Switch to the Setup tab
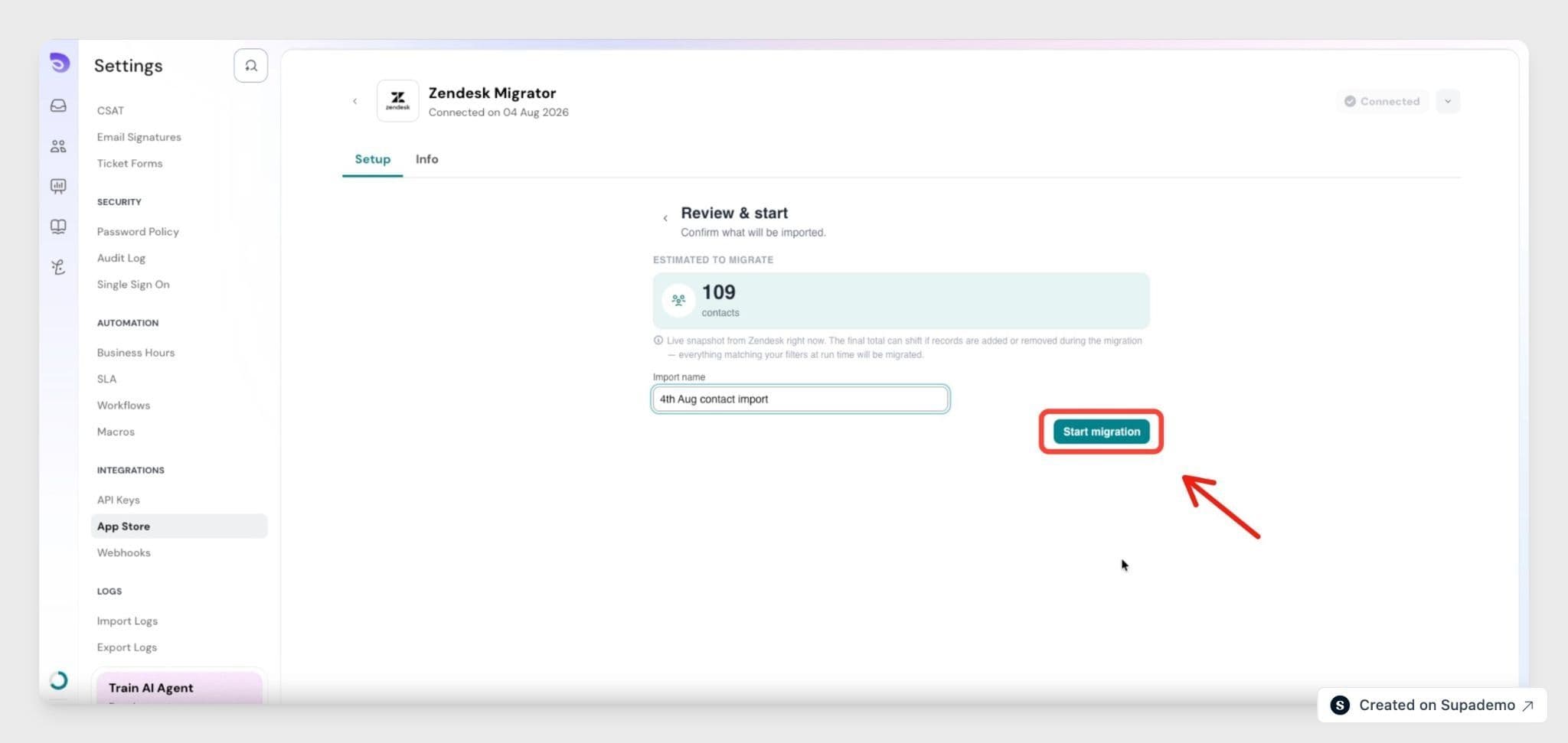Image resolution: width=1568 pixels, height=743 pixels. (373, 159)
